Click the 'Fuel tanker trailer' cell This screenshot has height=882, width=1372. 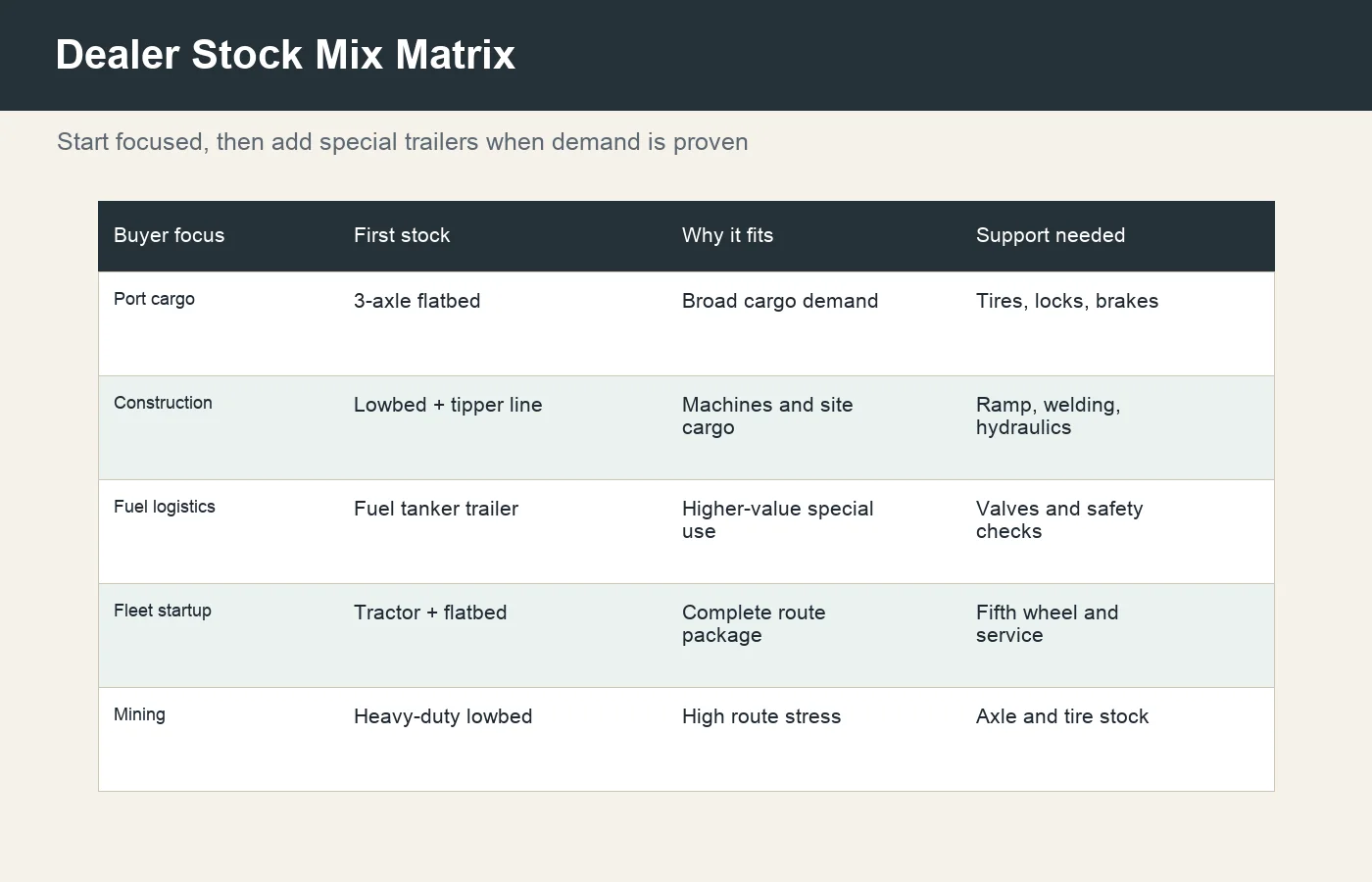(x=436, y=509)
